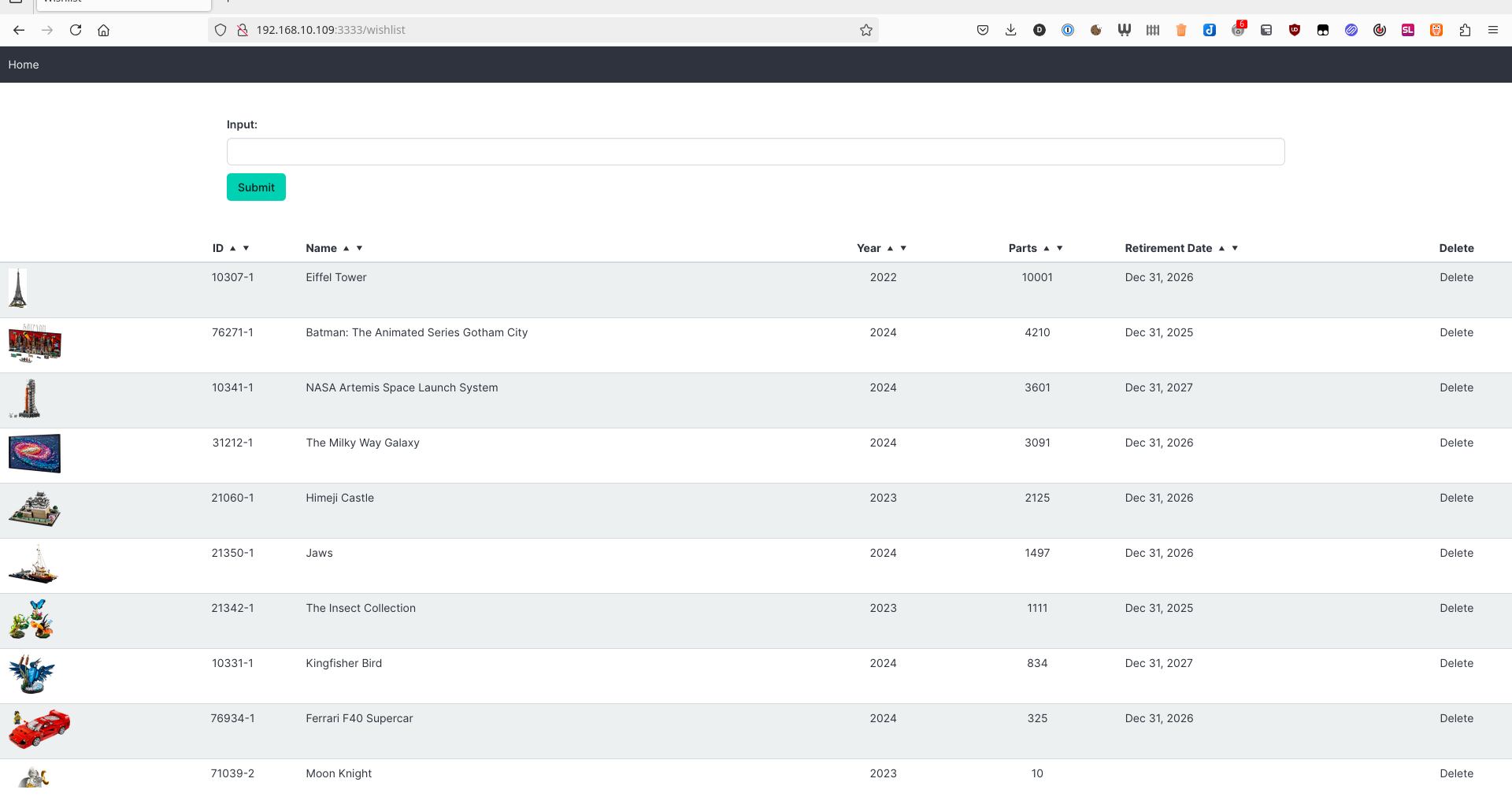The image size is (1512, 808).
Task: Sort Retirement Date column ascending
Action: tap(1221, 248)
